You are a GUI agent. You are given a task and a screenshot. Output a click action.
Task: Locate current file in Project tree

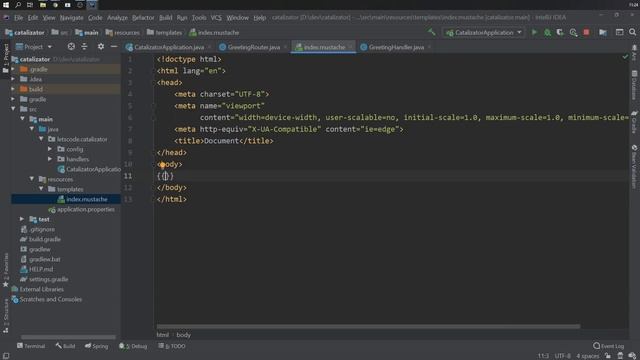click(71, 47)
